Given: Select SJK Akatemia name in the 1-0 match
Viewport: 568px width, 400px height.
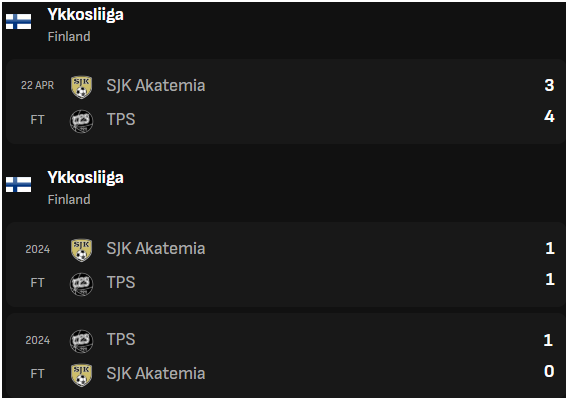Looking at the screenshot, I should (x=156, y=374).
